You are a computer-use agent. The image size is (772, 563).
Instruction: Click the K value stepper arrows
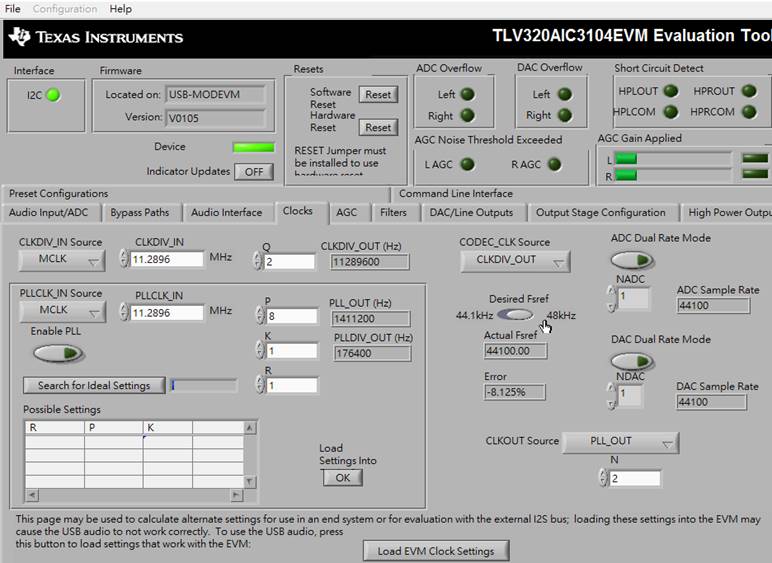tap(260, 350)
